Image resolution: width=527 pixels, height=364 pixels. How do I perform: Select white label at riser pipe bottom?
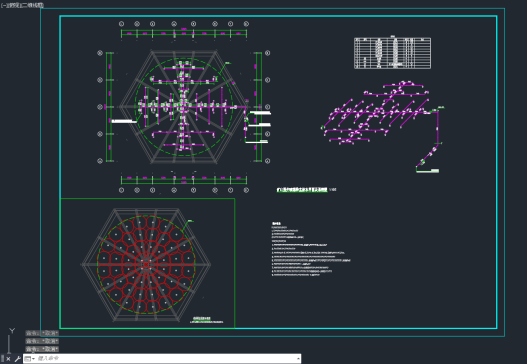click(428, 171)
